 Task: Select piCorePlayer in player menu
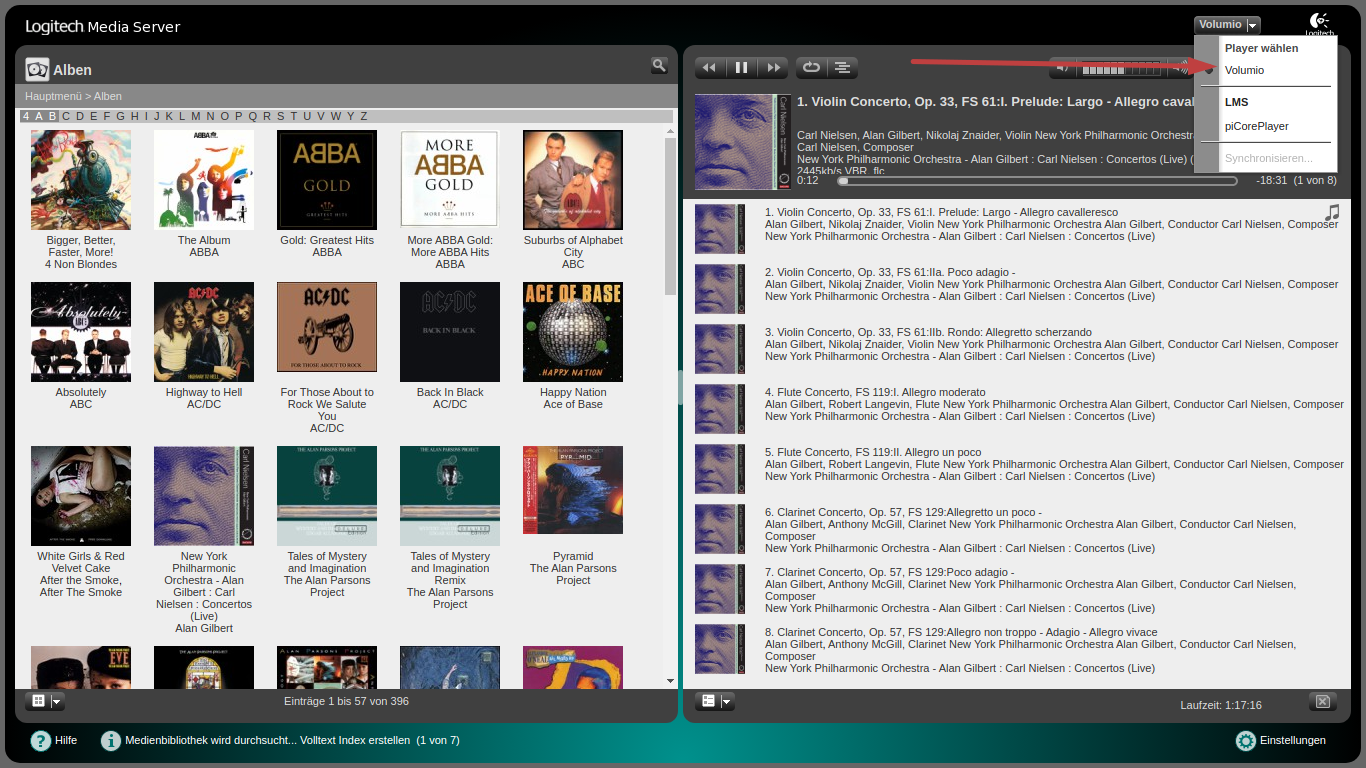[x=1256, y=126]
